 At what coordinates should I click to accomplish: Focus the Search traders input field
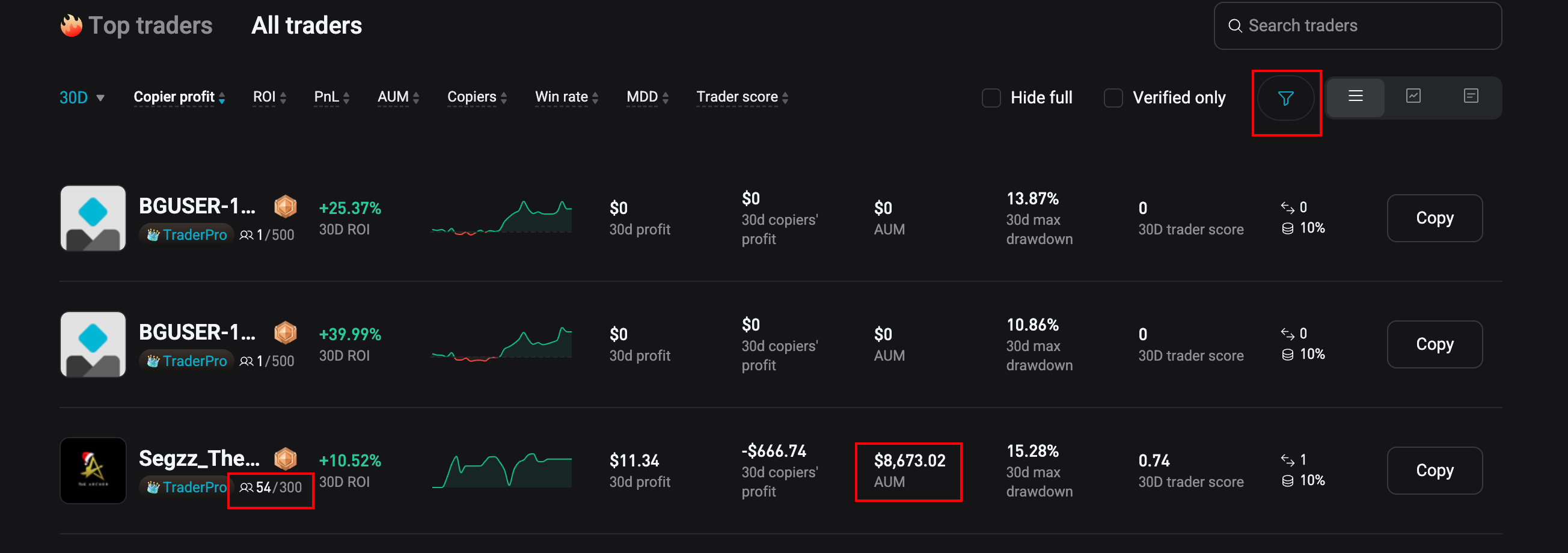[x=1364, y=26]
